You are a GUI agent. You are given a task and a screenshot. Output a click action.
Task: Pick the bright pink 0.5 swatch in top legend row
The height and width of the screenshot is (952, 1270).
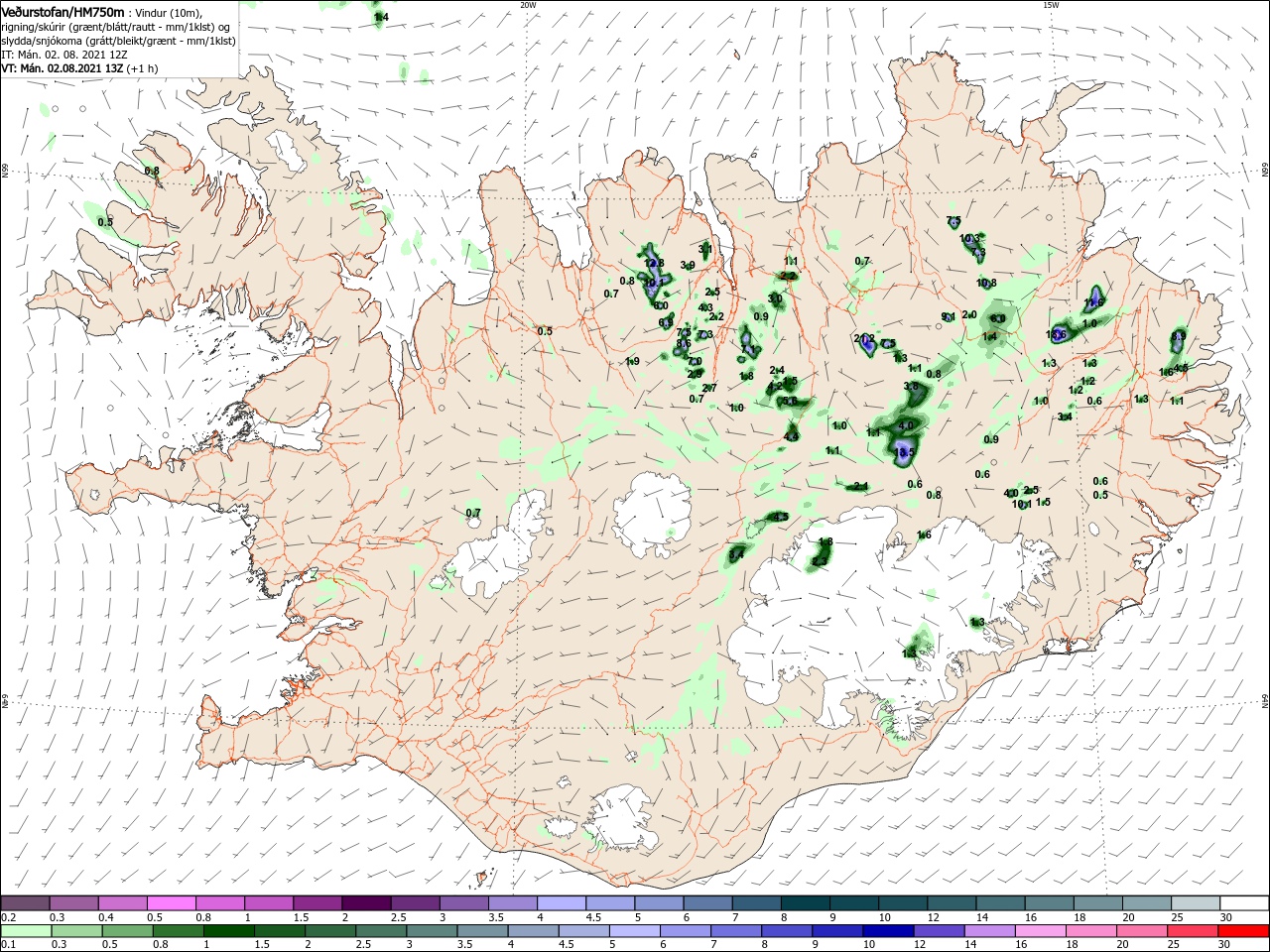tap(171, 902)
